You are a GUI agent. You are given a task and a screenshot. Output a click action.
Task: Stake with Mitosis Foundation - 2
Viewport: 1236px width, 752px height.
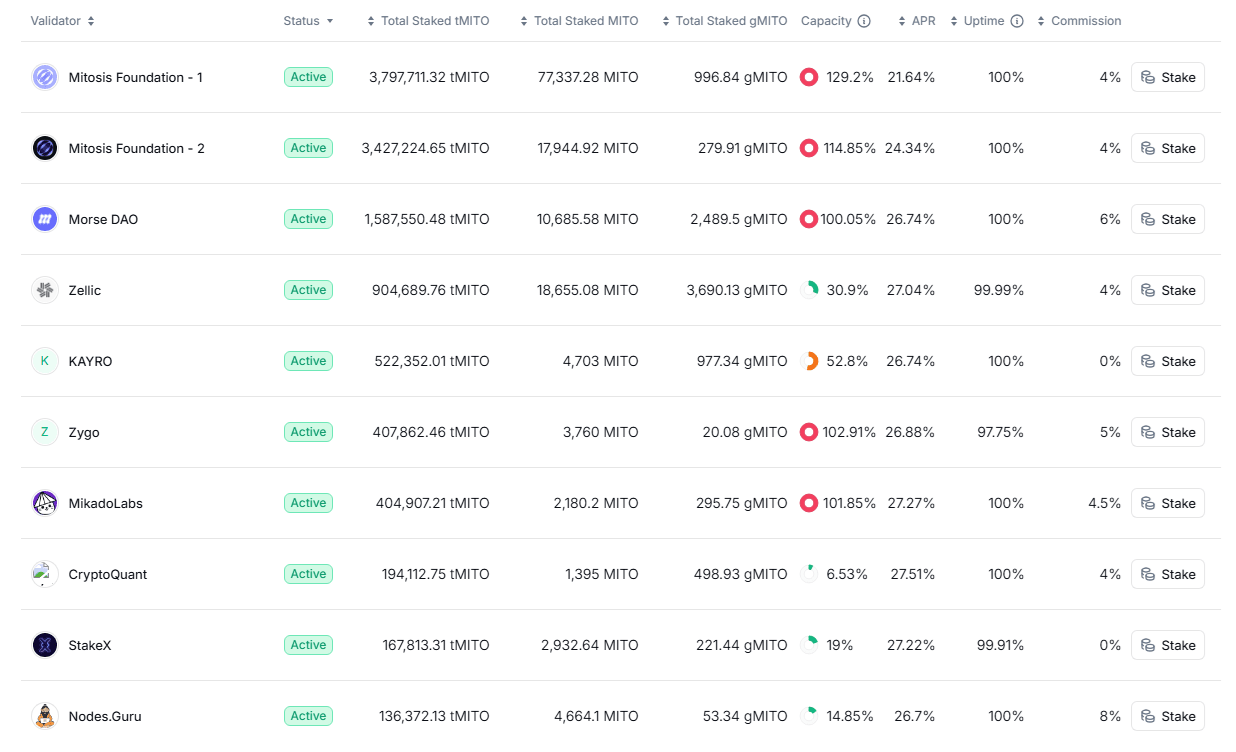click(x=1167, y=148)
